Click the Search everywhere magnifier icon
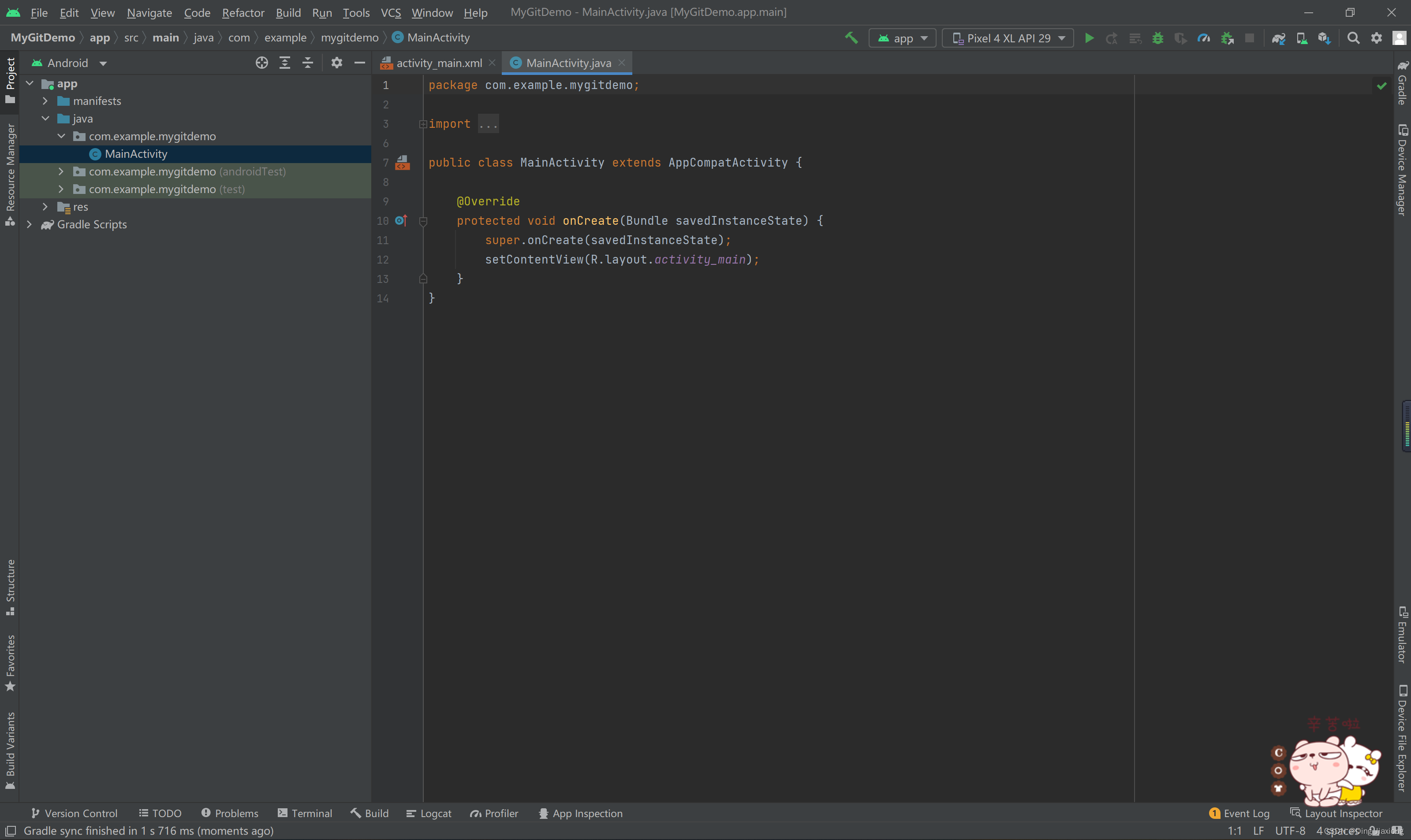This screenshot has height=840, width=1411. pos(1352,38)
